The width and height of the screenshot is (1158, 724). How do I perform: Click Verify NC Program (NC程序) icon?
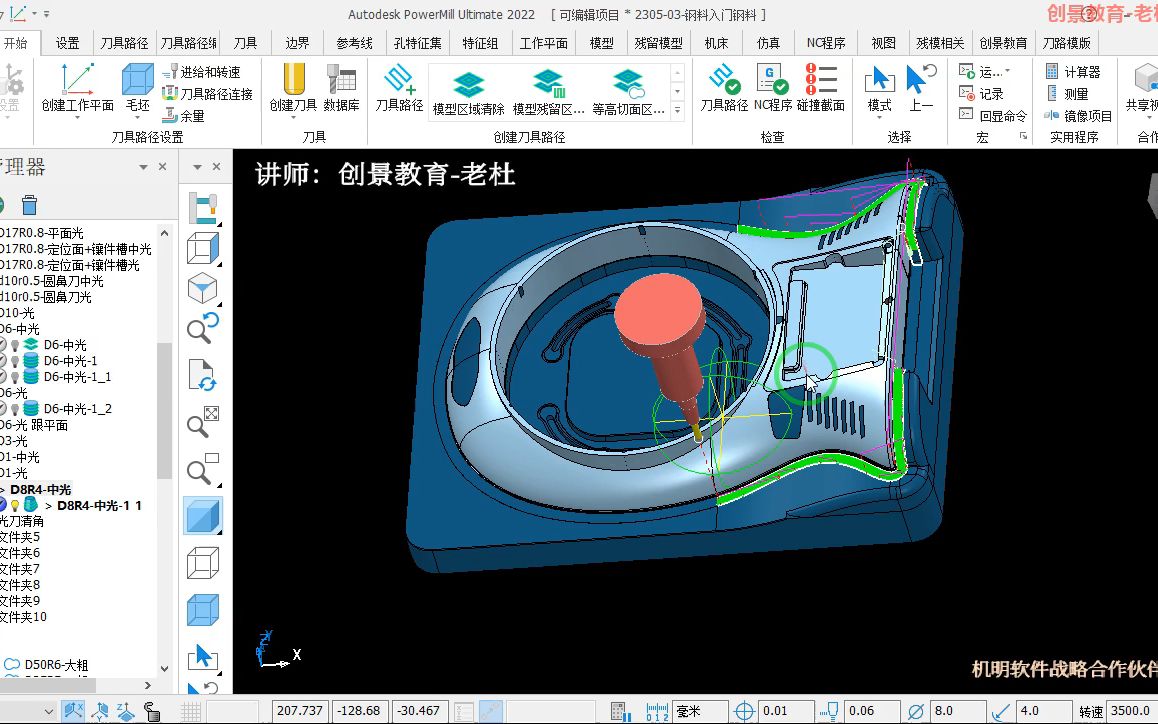[x=772, y=80]
